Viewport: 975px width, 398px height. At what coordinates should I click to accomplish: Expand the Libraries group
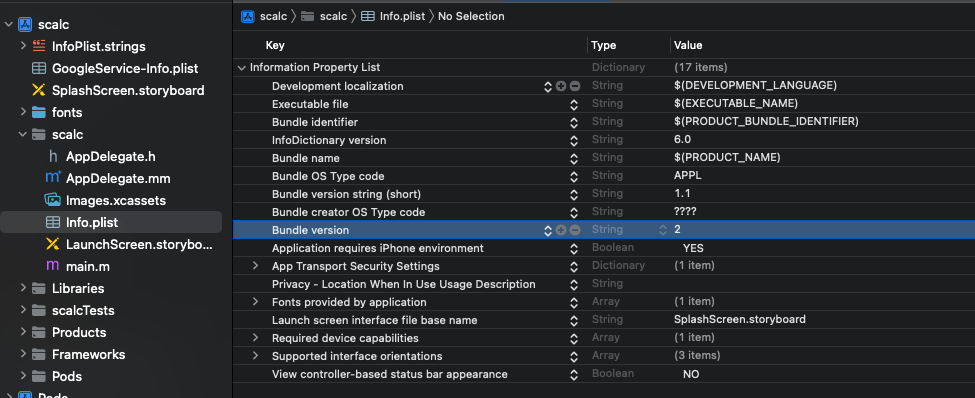23,288
